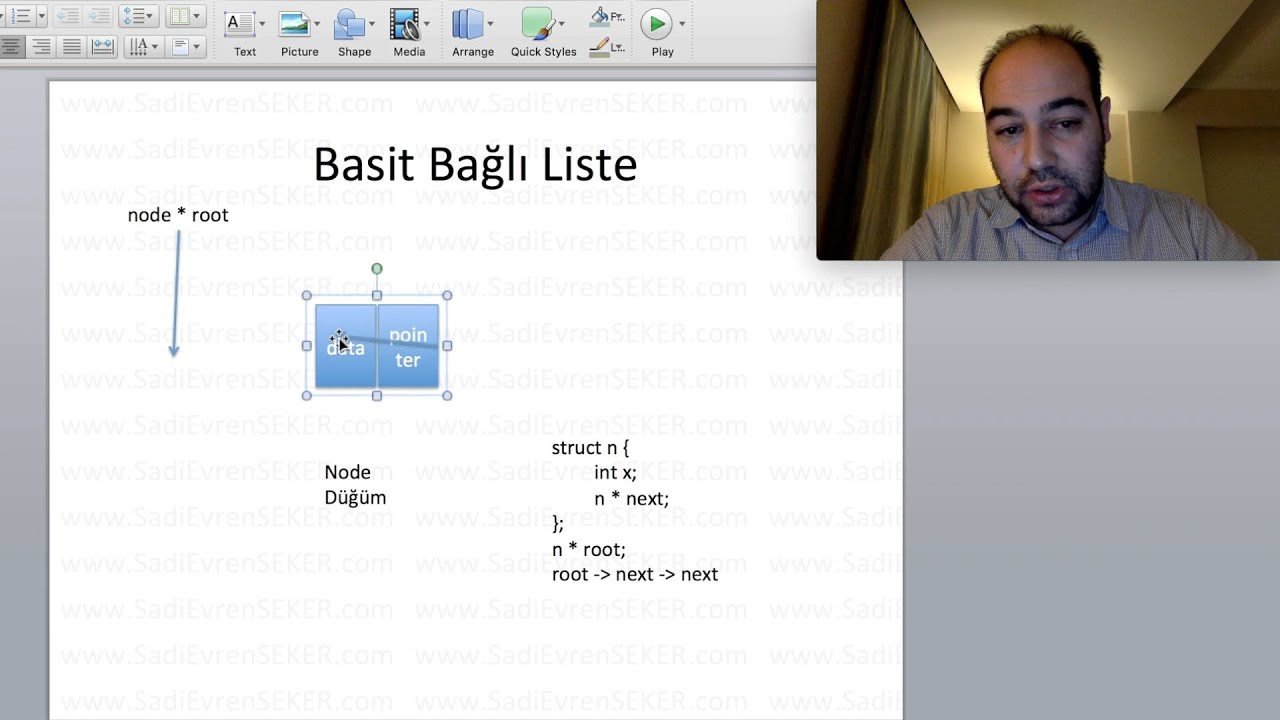Screen dimensions: 1280x720
Task: Click the Quick Styles icon
Action: click(x=537, y=23)
